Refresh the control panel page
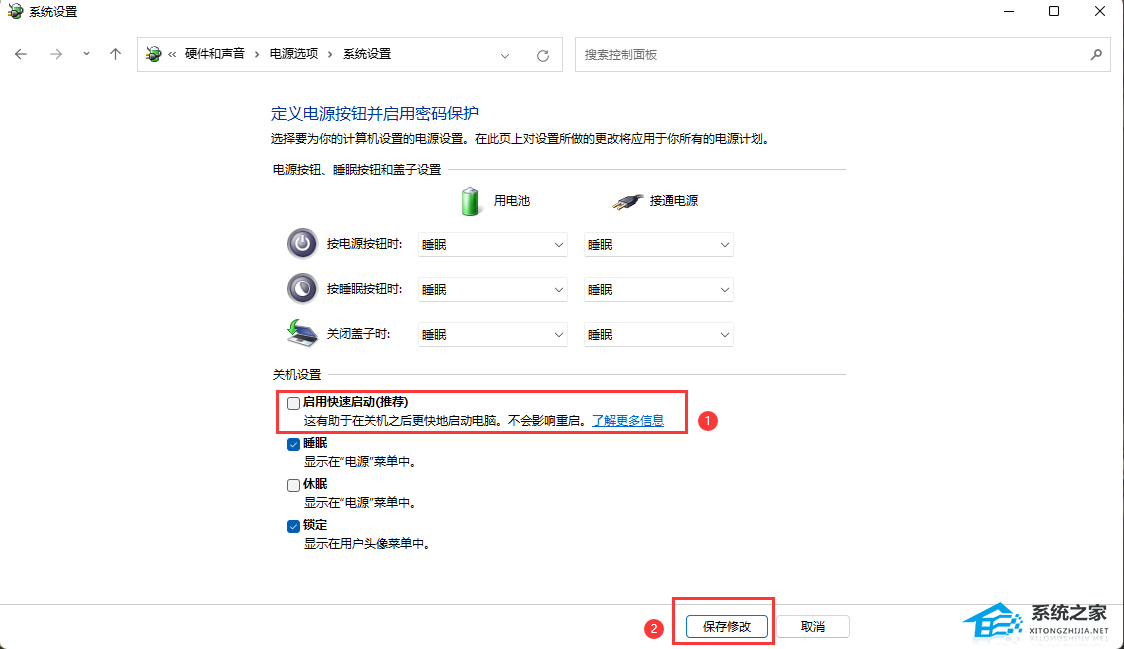1124x649 pixels. click(543, 56)
